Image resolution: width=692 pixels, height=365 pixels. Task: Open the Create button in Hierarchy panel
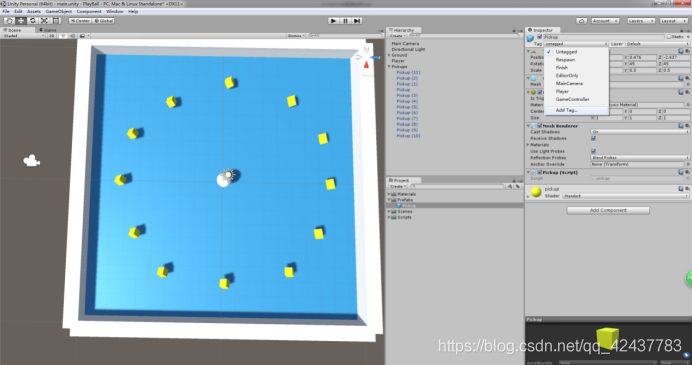[x=397, y=36]
